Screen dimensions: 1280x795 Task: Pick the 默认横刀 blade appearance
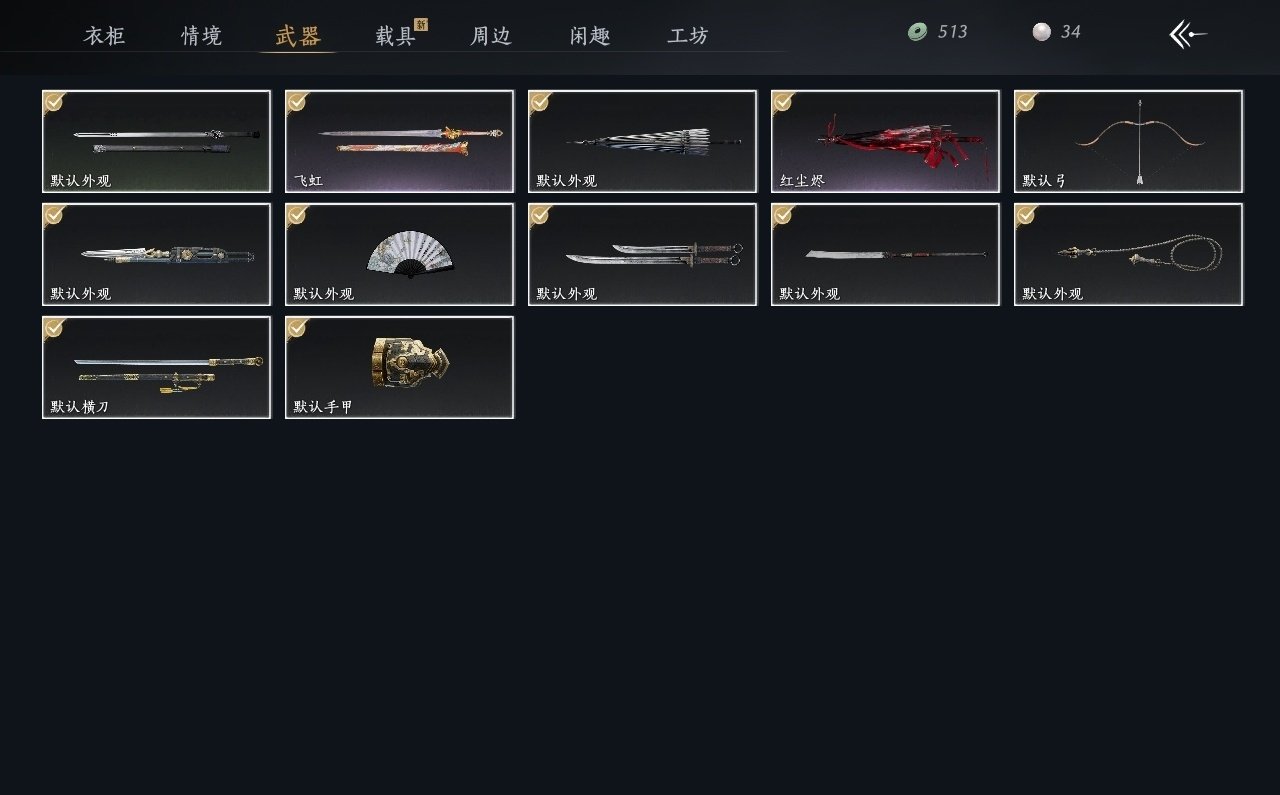156,367
